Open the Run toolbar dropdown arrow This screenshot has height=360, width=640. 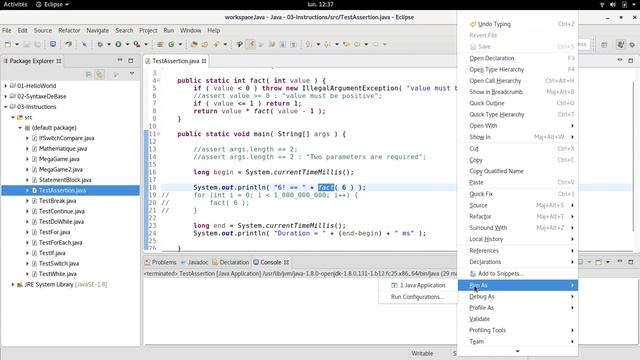pyautogui.click(x=127, y=44)
